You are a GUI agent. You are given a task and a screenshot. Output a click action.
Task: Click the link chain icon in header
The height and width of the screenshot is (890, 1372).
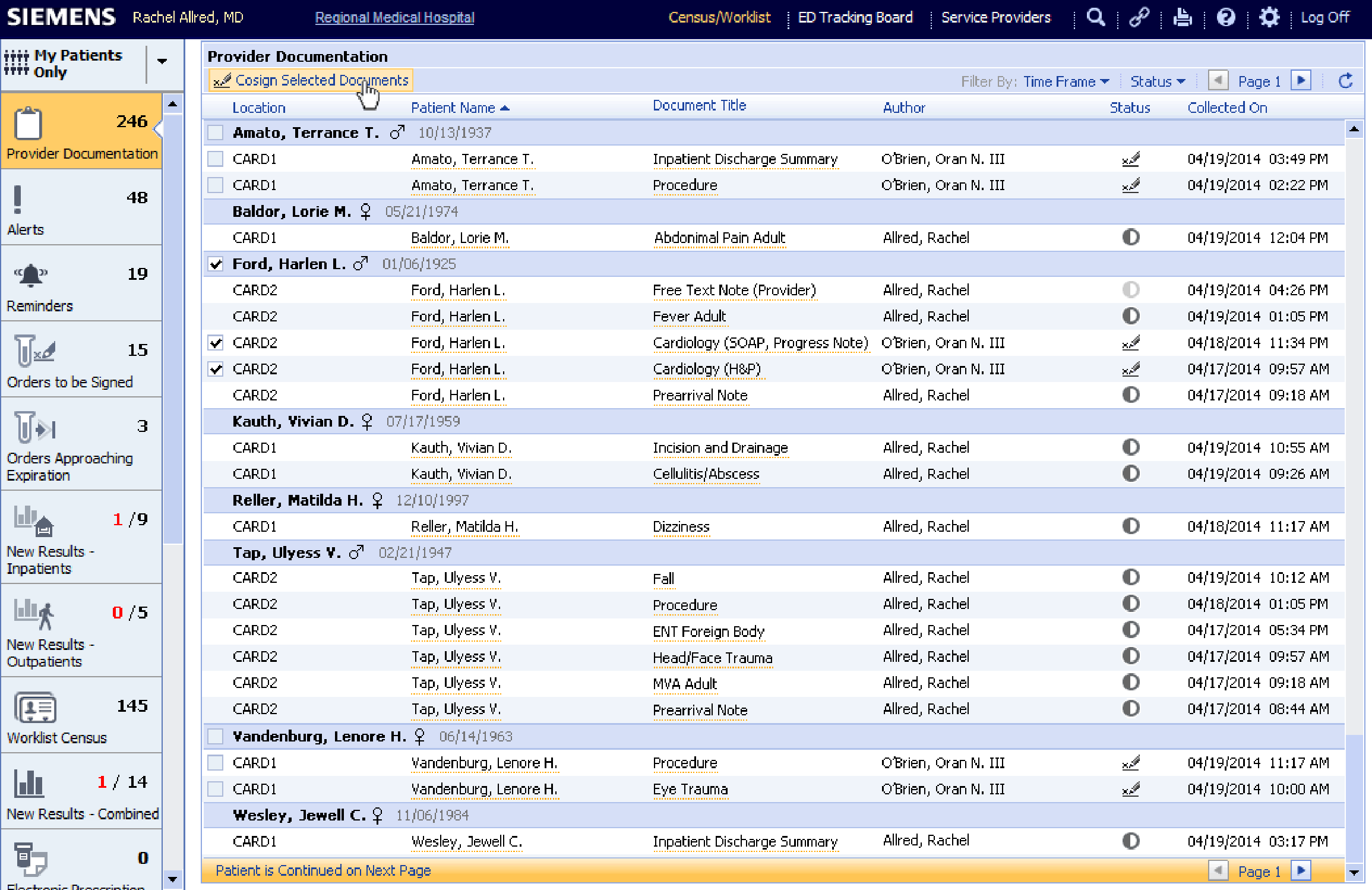click(x=1139, y=17)
